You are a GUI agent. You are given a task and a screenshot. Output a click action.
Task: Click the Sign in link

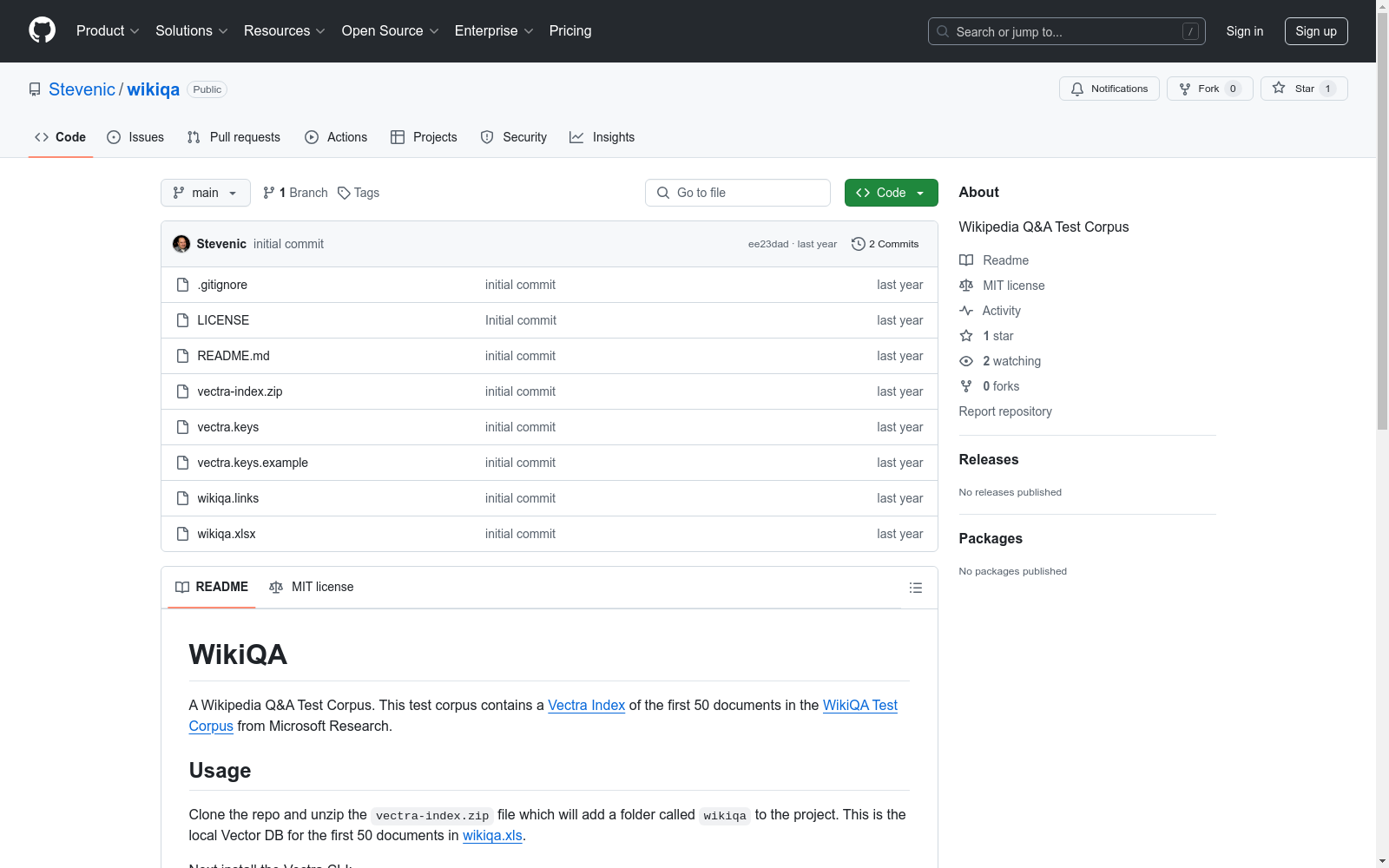[1245, 31]
